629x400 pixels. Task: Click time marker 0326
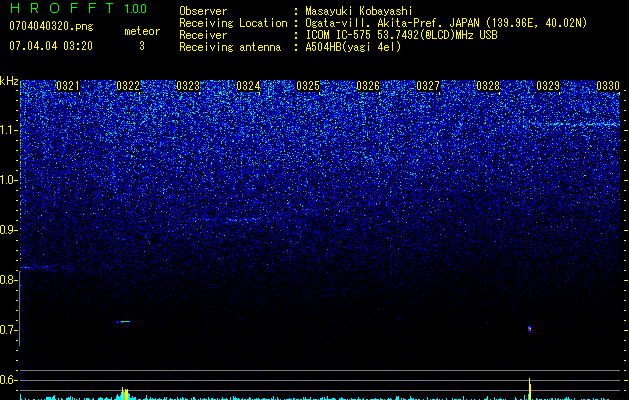pos(368,86)
